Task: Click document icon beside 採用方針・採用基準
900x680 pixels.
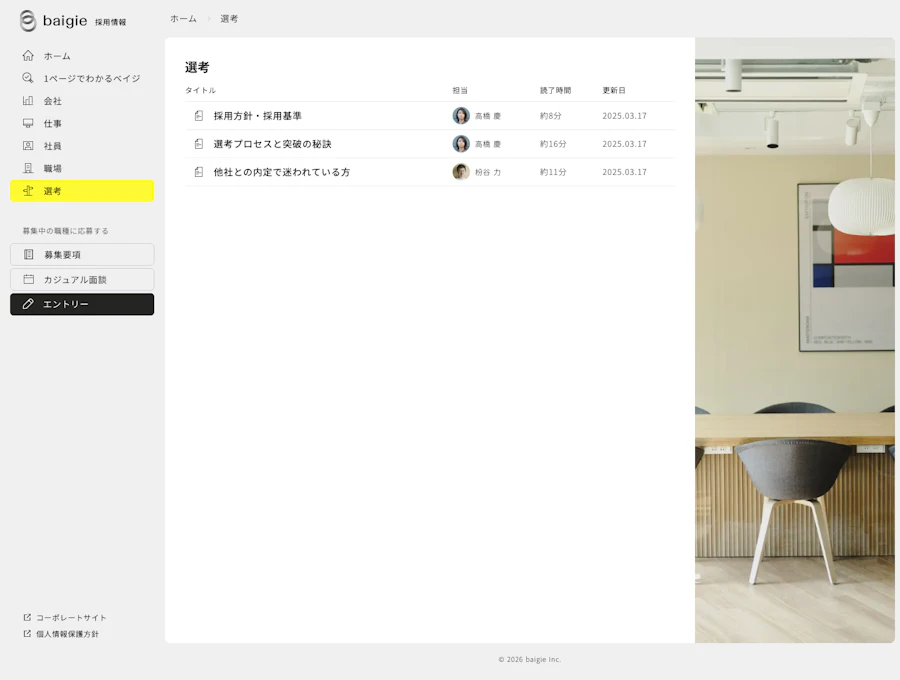Action: (x=199, y=116)
